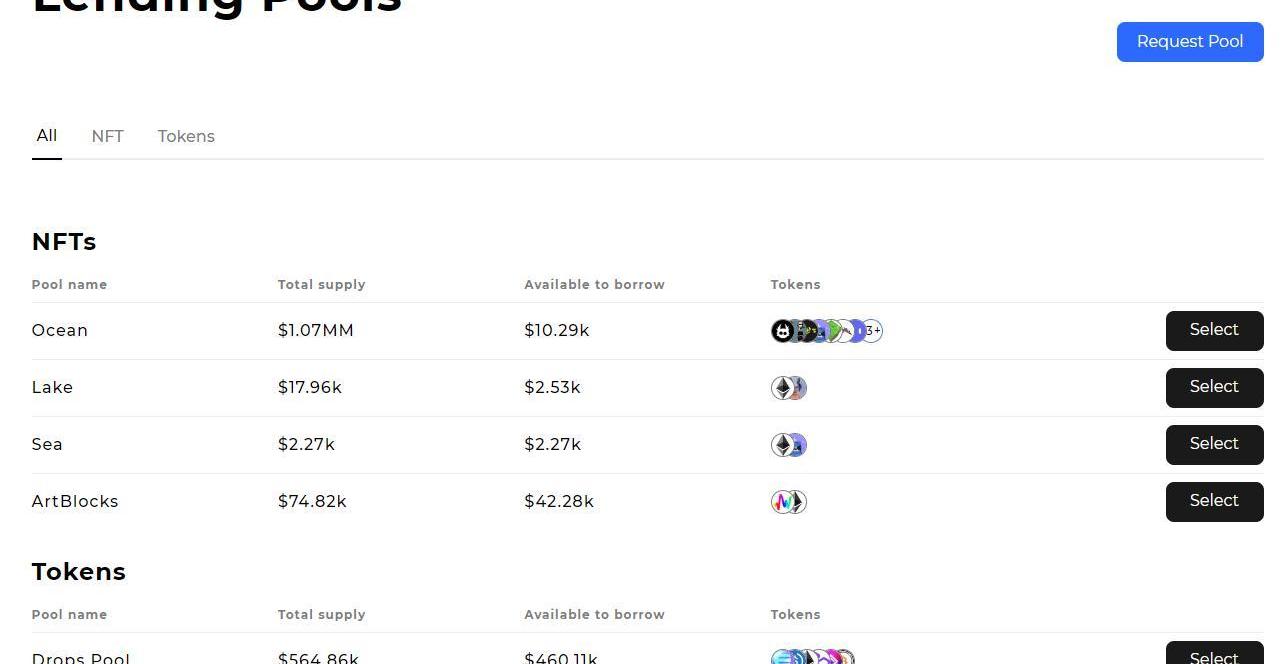Click the Ethereum icon in ArtBlocks row

point(798,502)
